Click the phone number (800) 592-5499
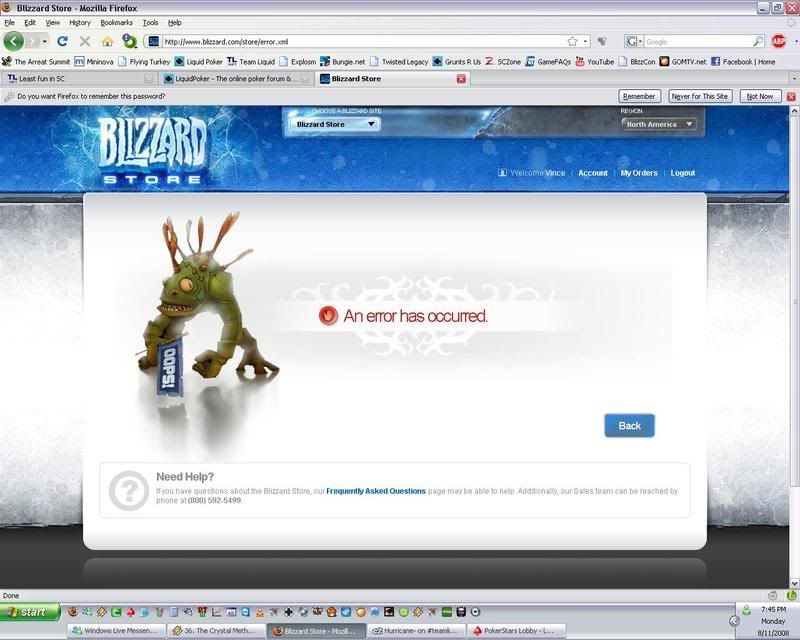The width and height of the screenshot is (800, 640). click(x=214, y=501)
